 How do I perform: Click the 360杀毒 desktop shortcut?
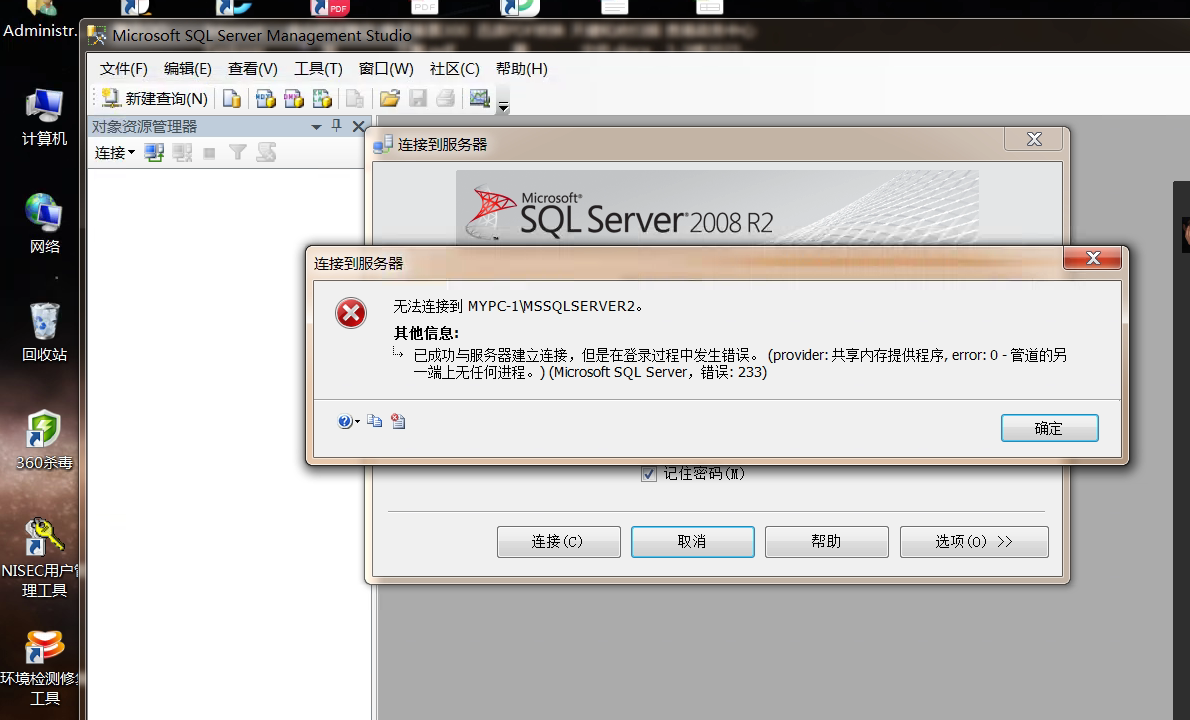click(x=44, y=440)
